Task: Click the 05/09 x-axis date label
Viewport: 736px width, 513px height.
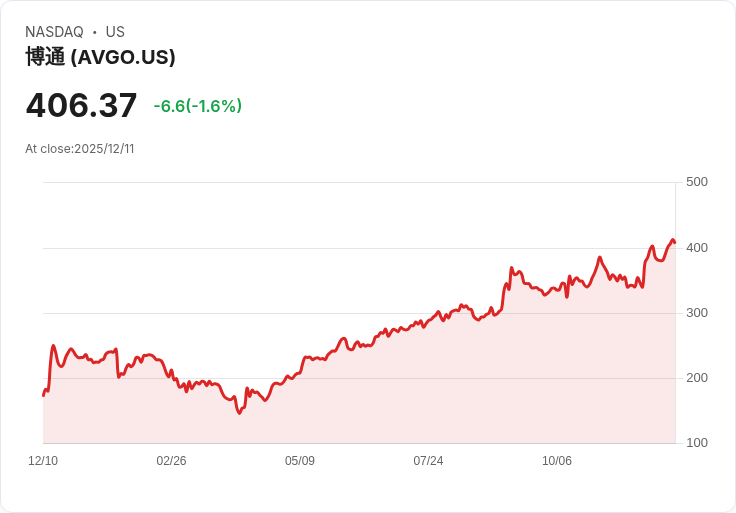Action: pos(300,461)
